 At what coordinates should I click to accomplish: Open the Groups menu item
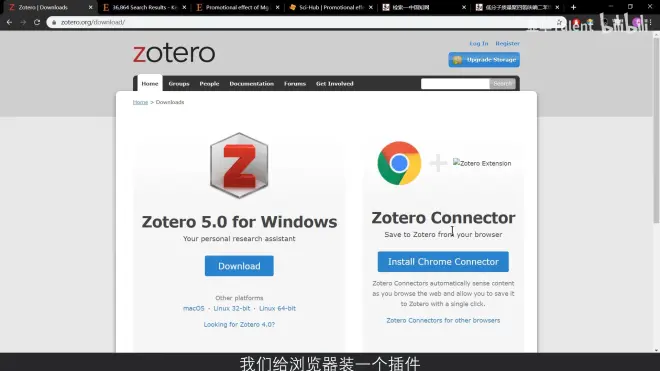click(179, 83)
